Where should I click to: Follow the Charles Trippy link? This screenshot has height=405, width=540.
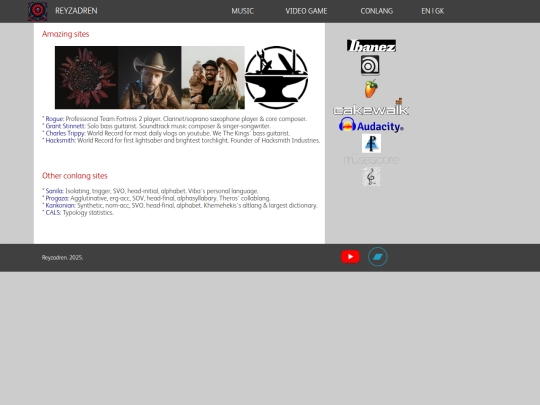65,133
